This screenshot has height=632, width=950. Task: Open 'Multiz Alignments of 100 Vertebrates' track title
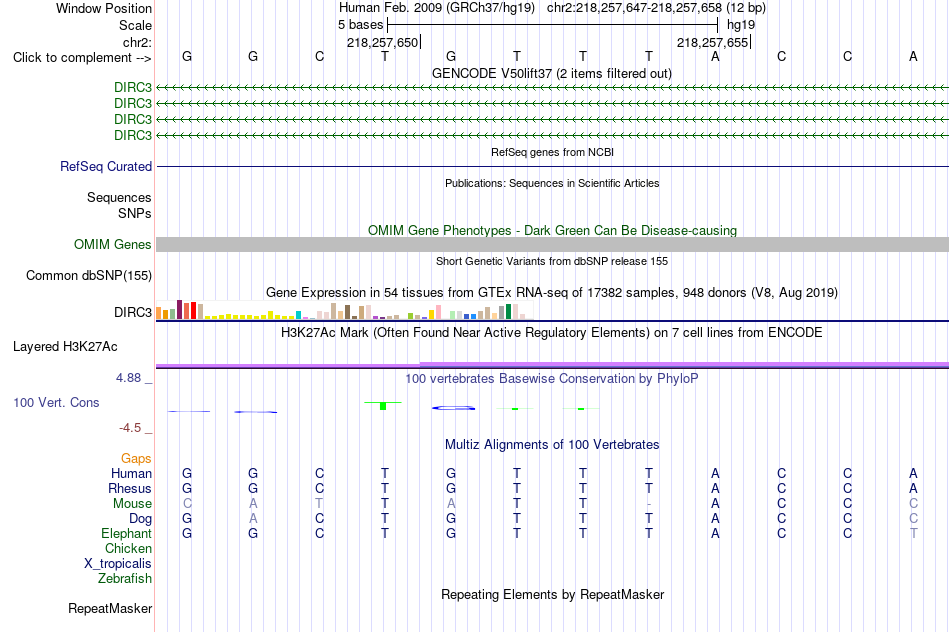(x=552, y=445)
